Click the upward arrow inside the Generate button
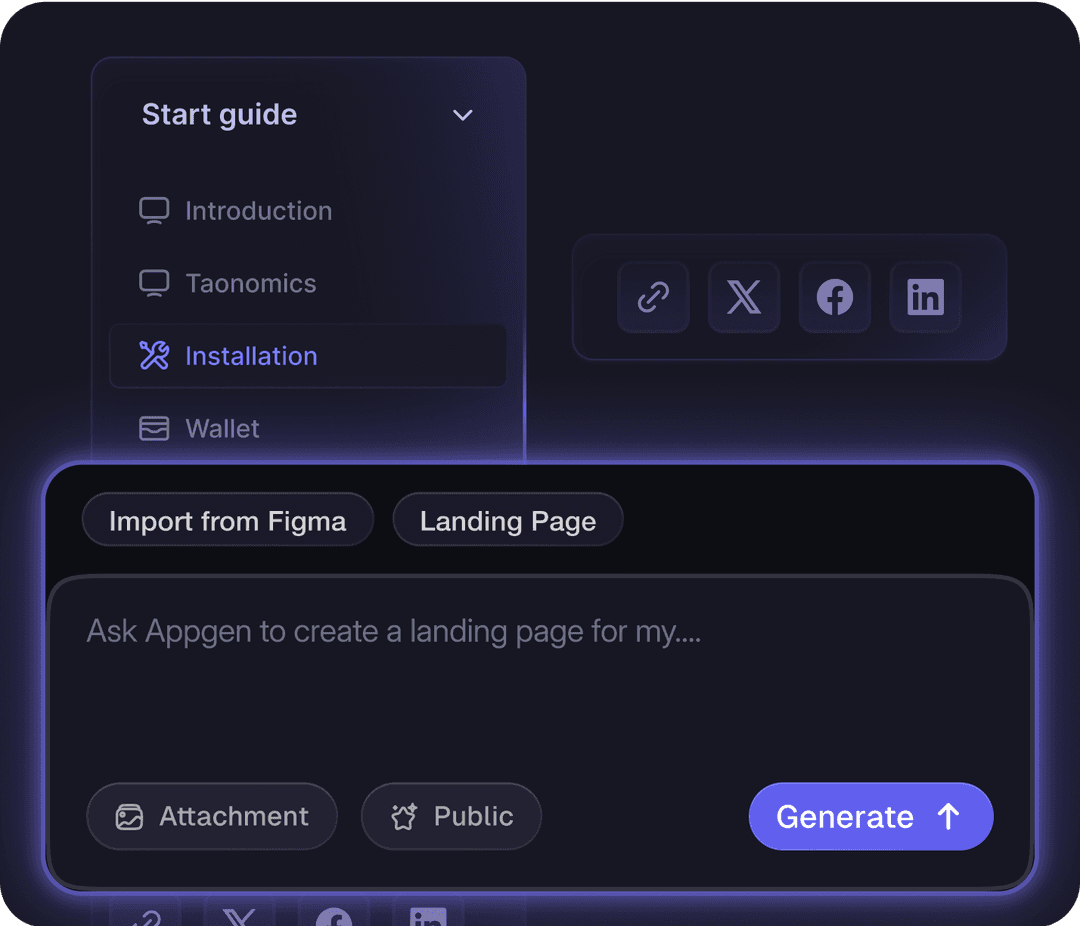This screenshot has height=926, width=1080. pyautogui.click(x=946, y=816)
